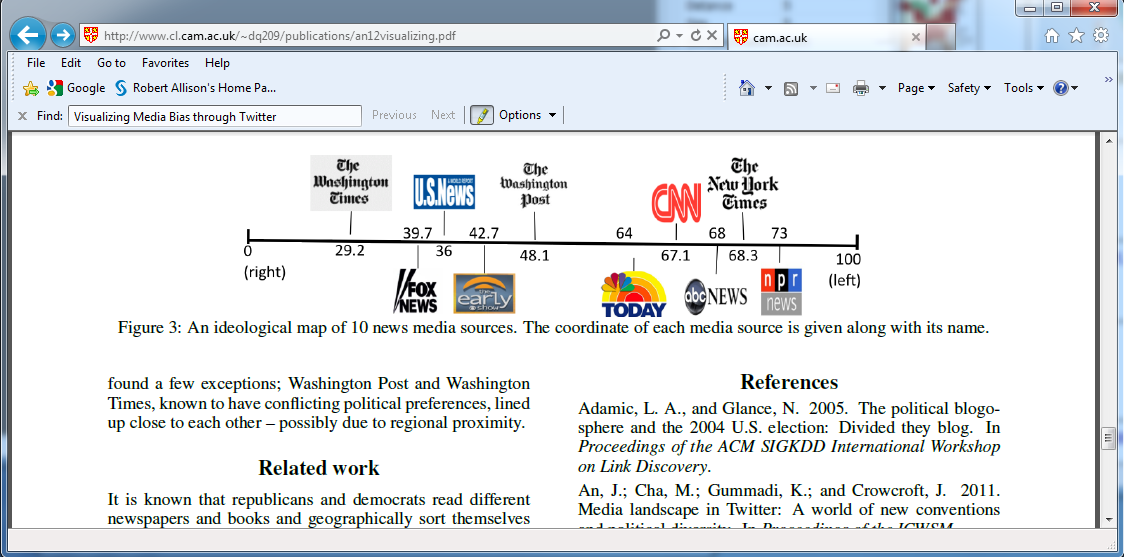Expand the Find bar Options dropdown
Image resolution: width=1124 pixels, height=557 pixels.
pyautogui.click(x=527, y=115)
